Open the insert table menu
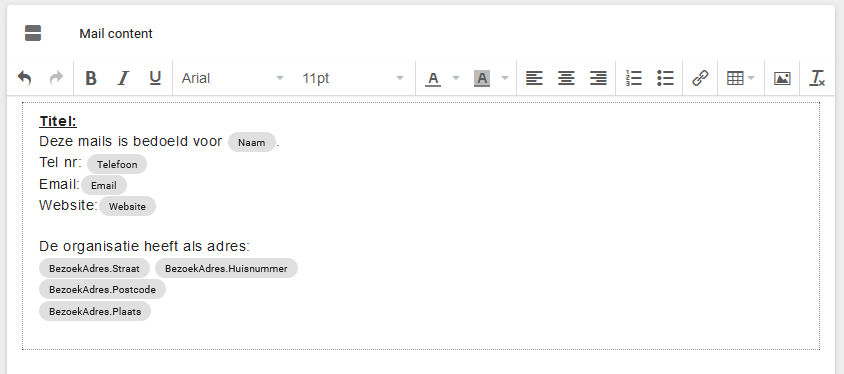This screenshot has width=844, height=374. pyautogui.click(x=741, y=79)
